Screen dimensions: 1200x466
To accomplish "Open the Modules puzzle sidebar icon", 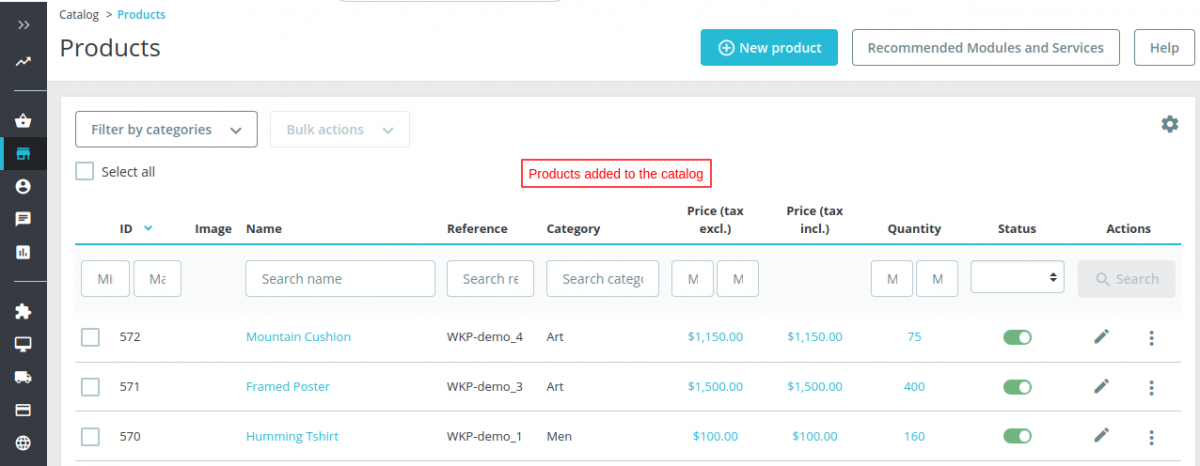I will click(23, 311).
